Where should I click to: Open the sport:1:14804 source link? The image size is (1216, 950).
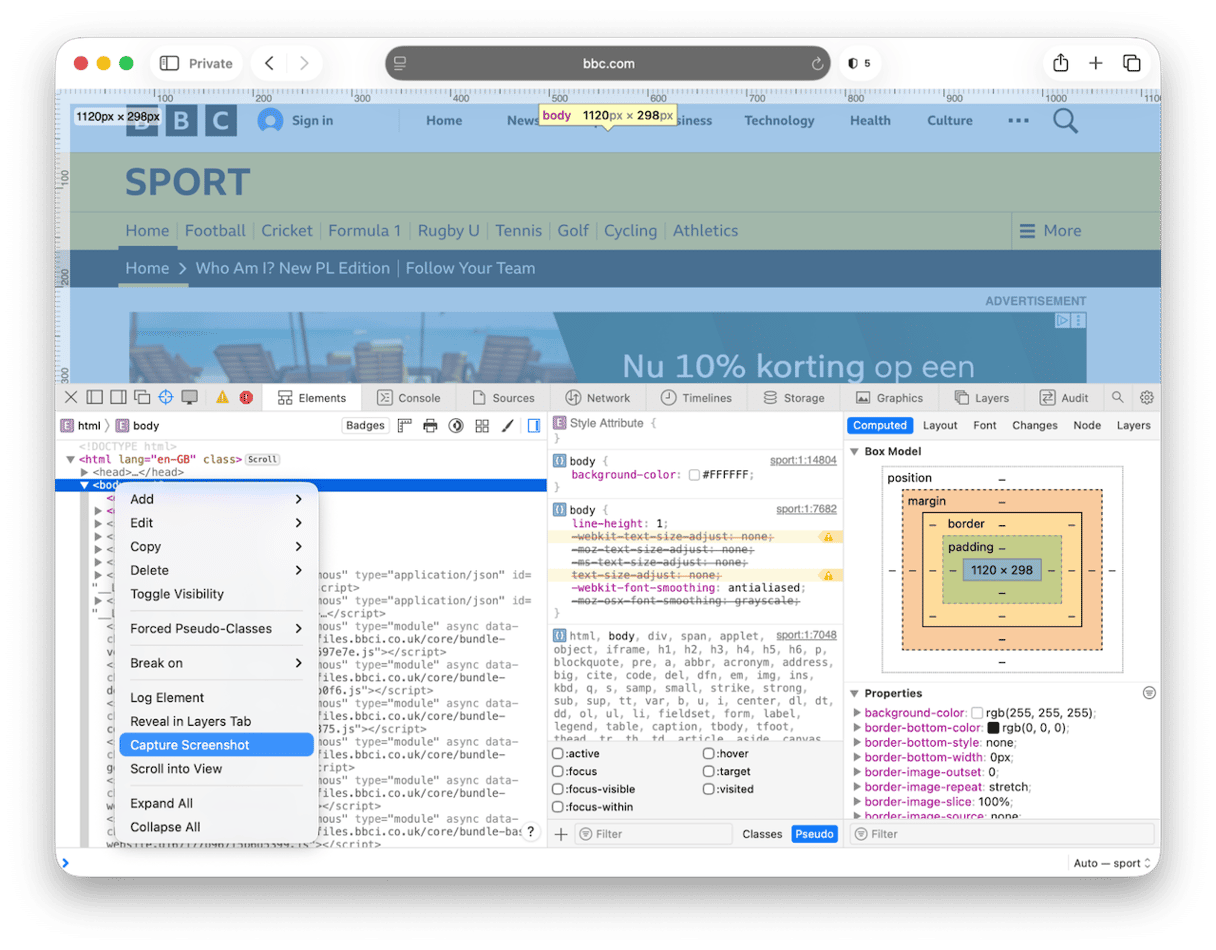(x=803, y=460)
